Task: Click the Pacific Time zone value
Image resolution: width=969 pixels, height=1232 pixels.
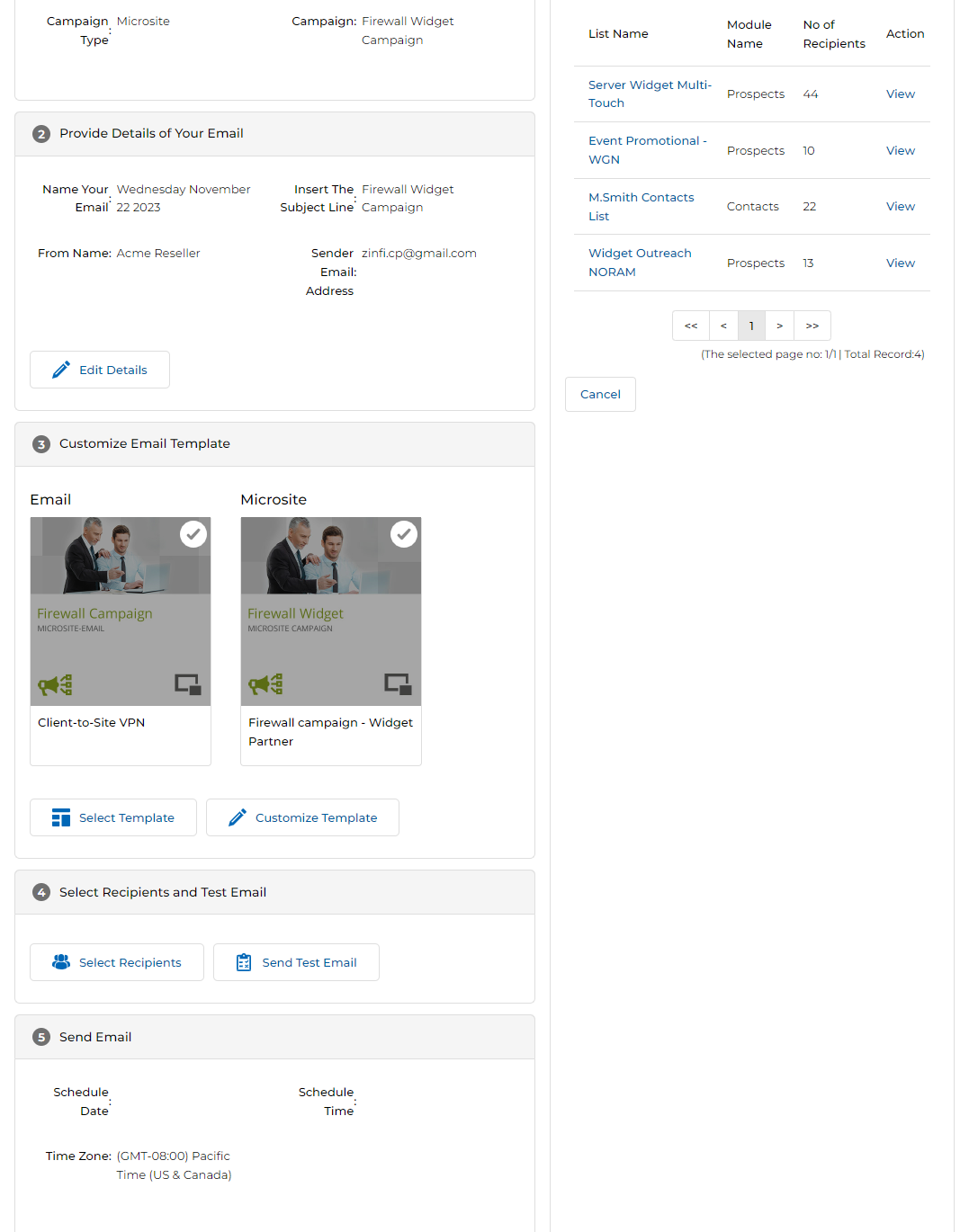Action: (174, 1165)
